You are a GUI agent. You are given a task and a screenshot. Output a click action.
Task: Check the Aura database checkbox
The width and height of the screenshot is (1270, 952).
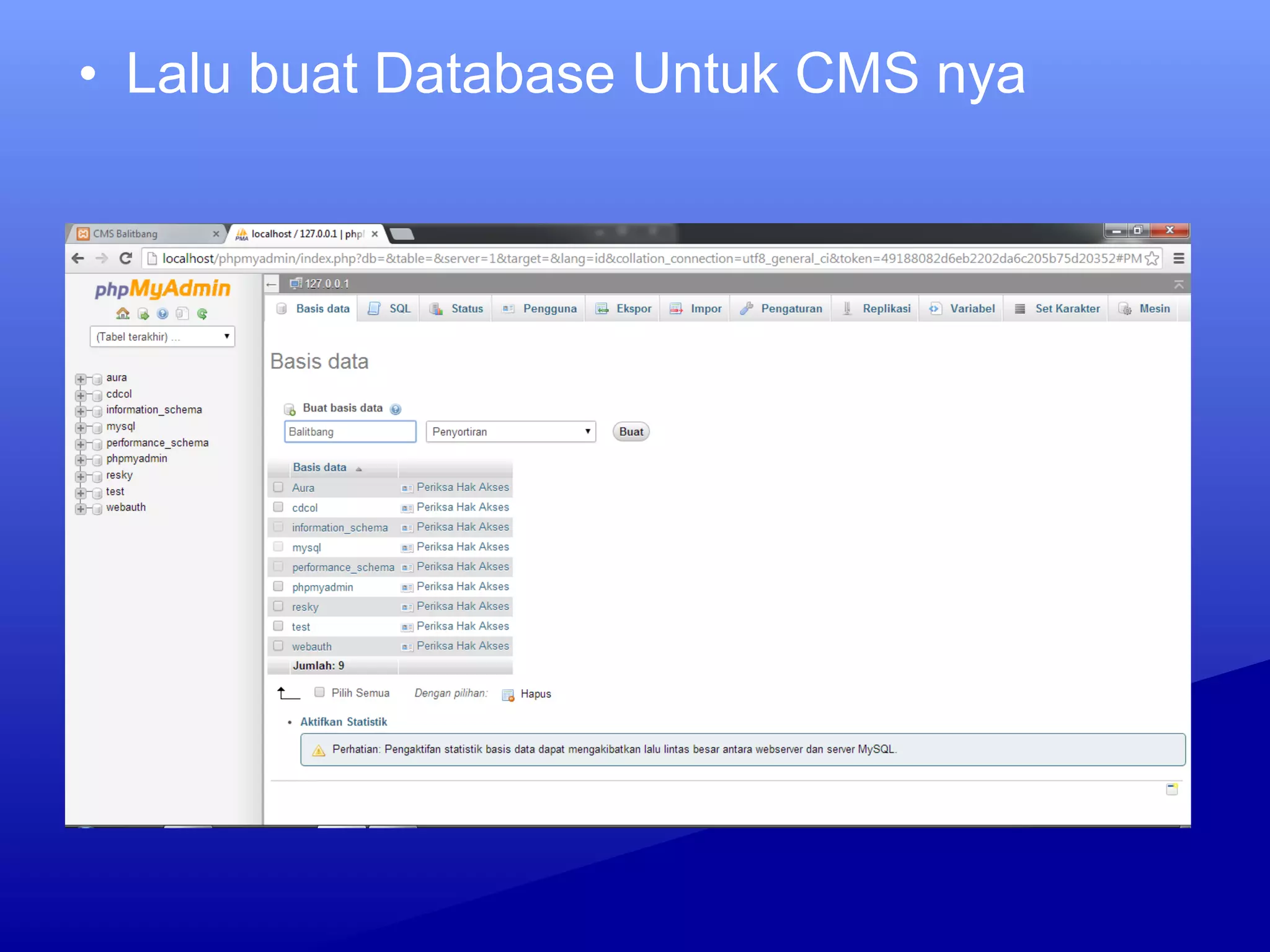(278, 487)
